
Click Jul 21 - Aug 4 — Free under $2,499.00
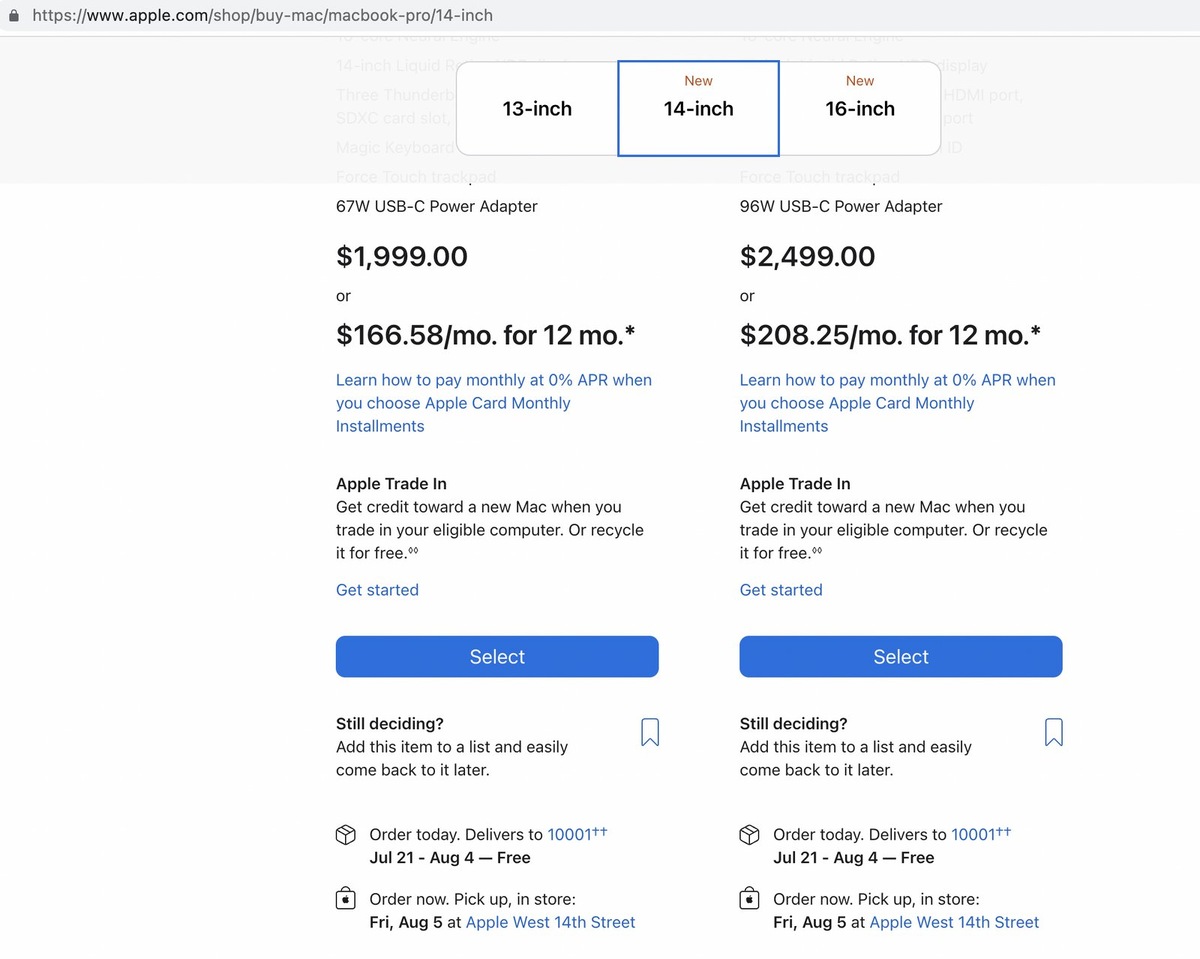tap(854, 858)
